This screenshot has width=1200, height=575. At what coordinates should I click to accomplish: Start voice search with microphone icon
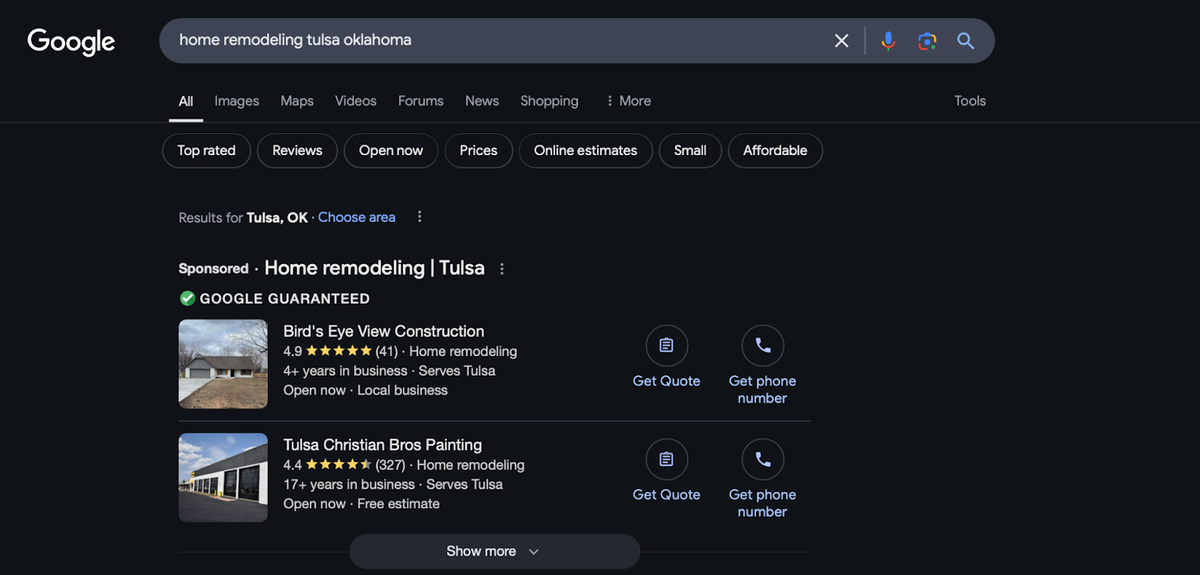coord(888,41)
